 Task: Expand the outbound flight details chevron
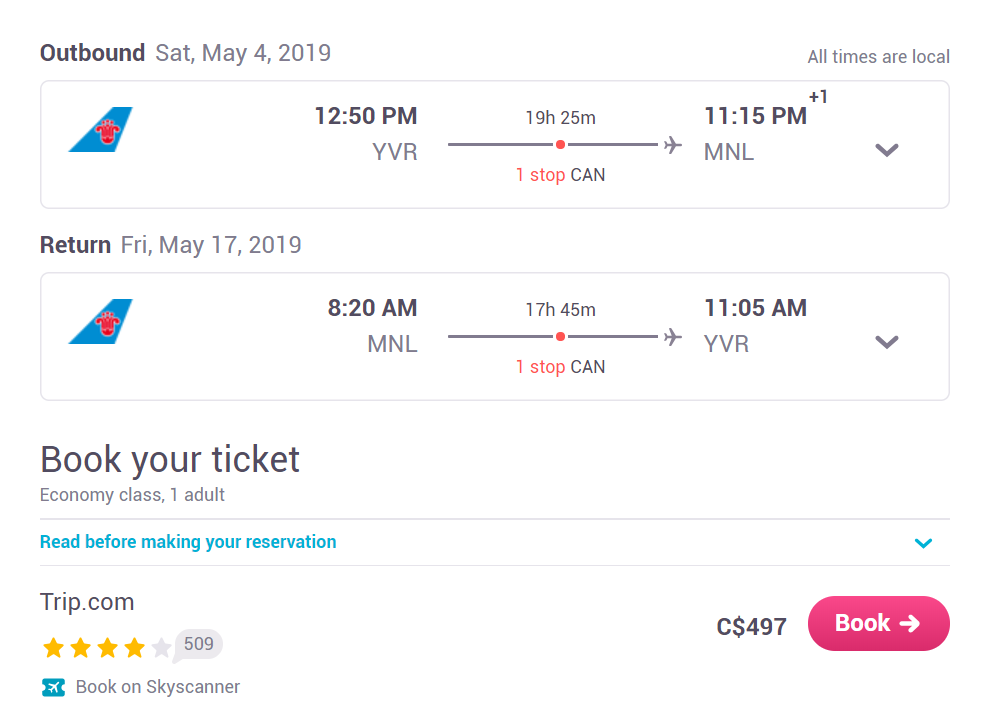[x=887, y=150]
